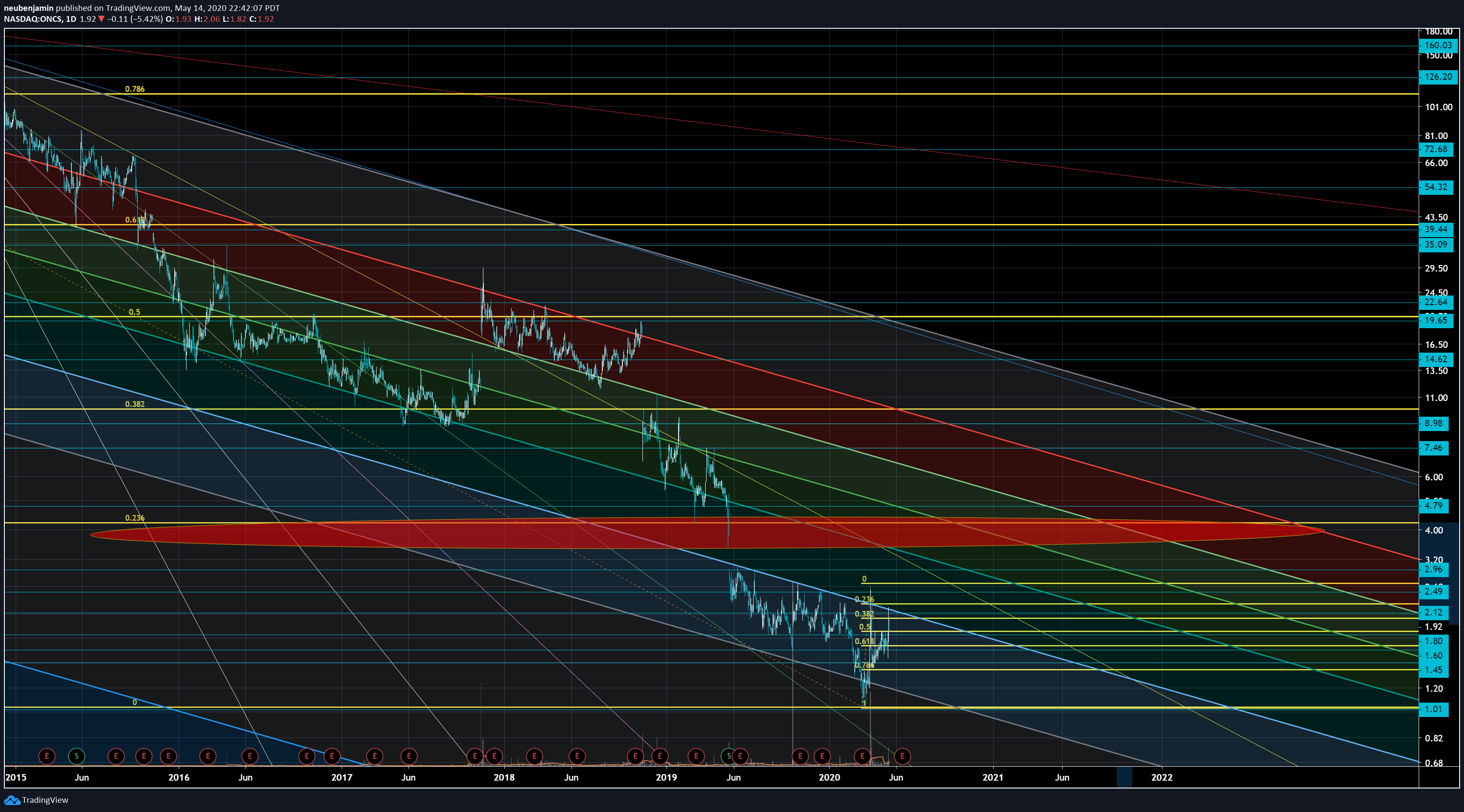Image resolution: width=1464 pixels, height=812 pixels.
Task: Click the C:1.92 close value
Action: coord(262,19)
